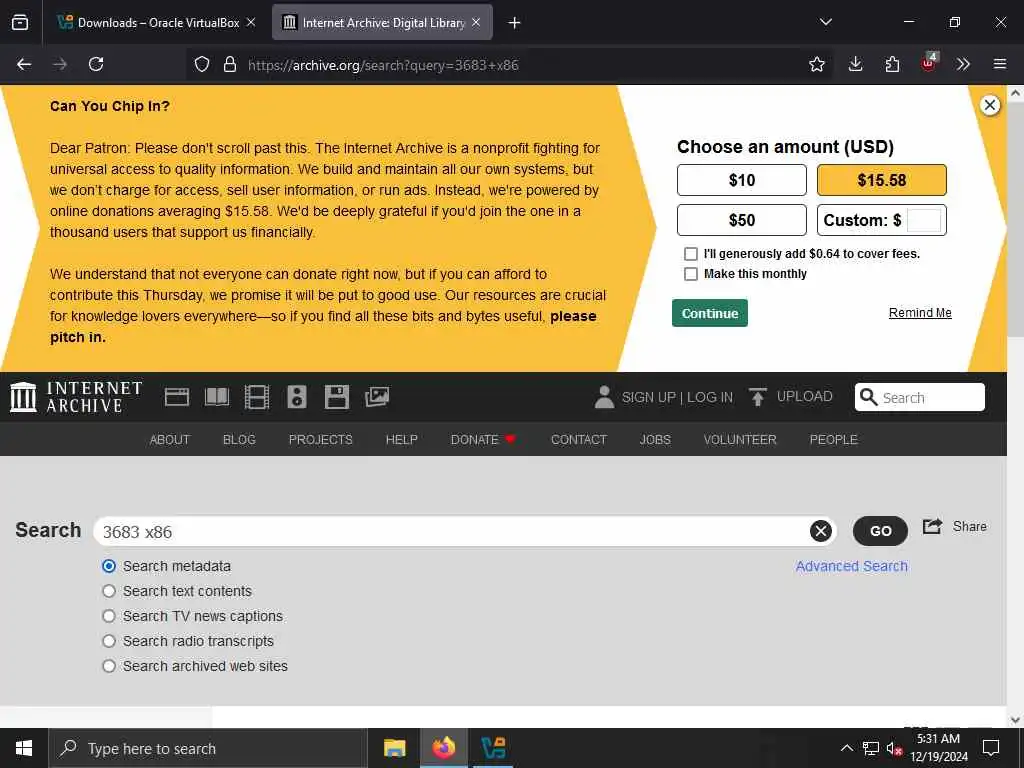Open the Software floppy disk icon
The height and width of the screenshot is (768, 1024).
point(337,397)
